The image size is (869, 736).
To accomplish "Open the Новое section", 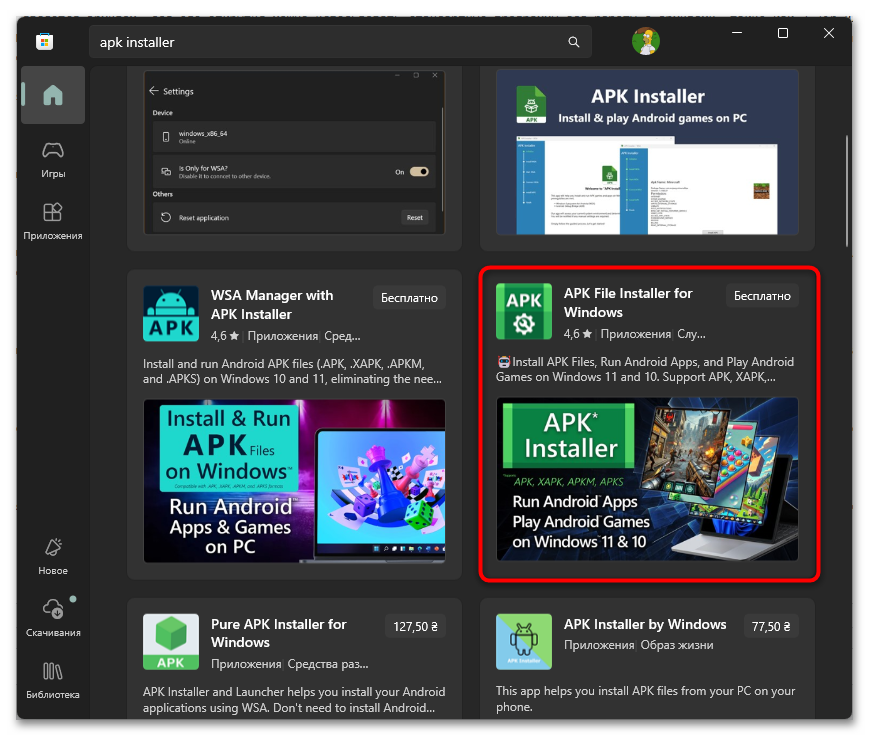I will pyautogui.click(x=53, y=556).
